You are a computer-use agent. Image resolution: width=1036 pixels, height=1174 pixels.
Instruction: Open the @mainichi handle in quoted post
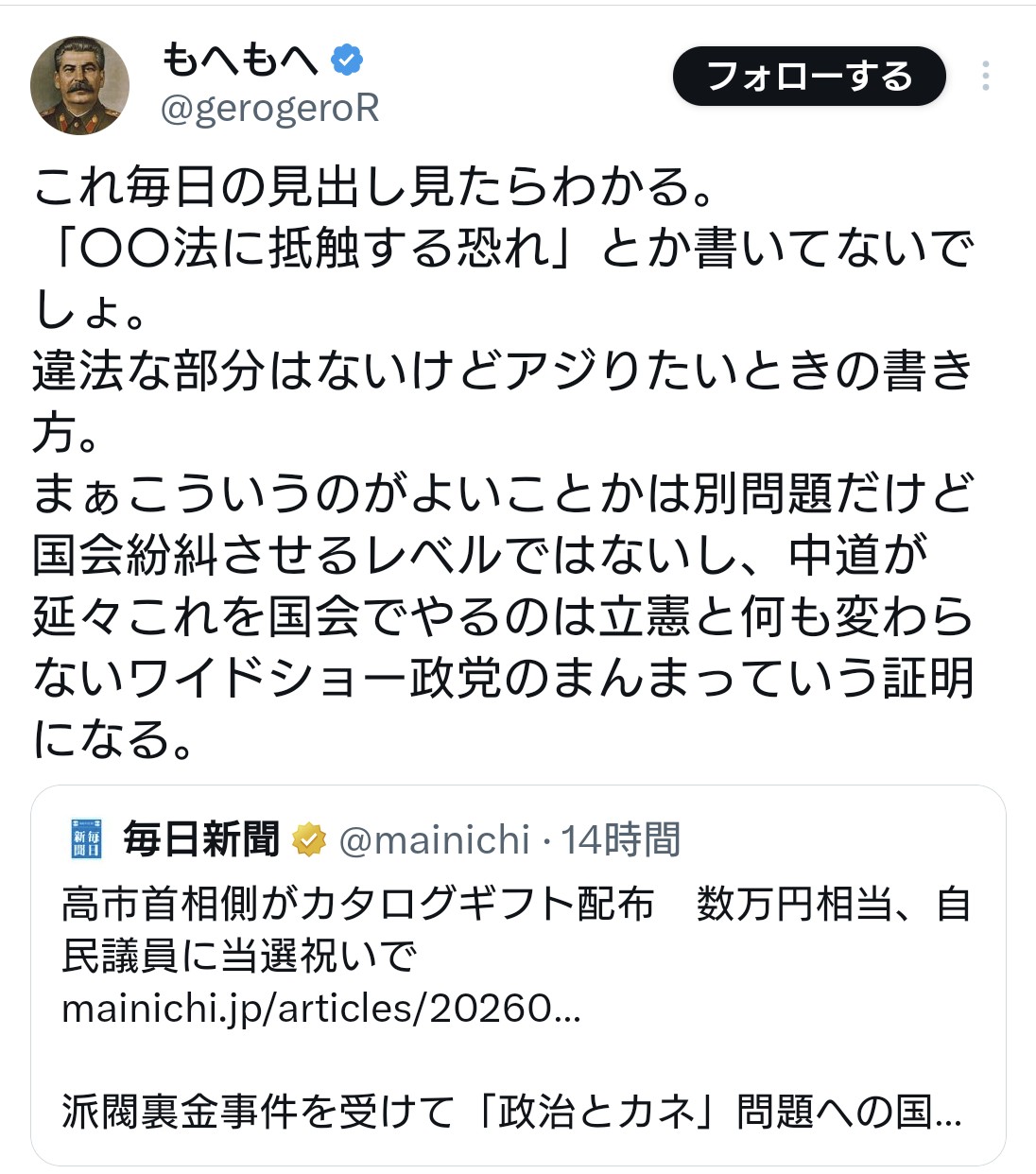tap(434, 839)
